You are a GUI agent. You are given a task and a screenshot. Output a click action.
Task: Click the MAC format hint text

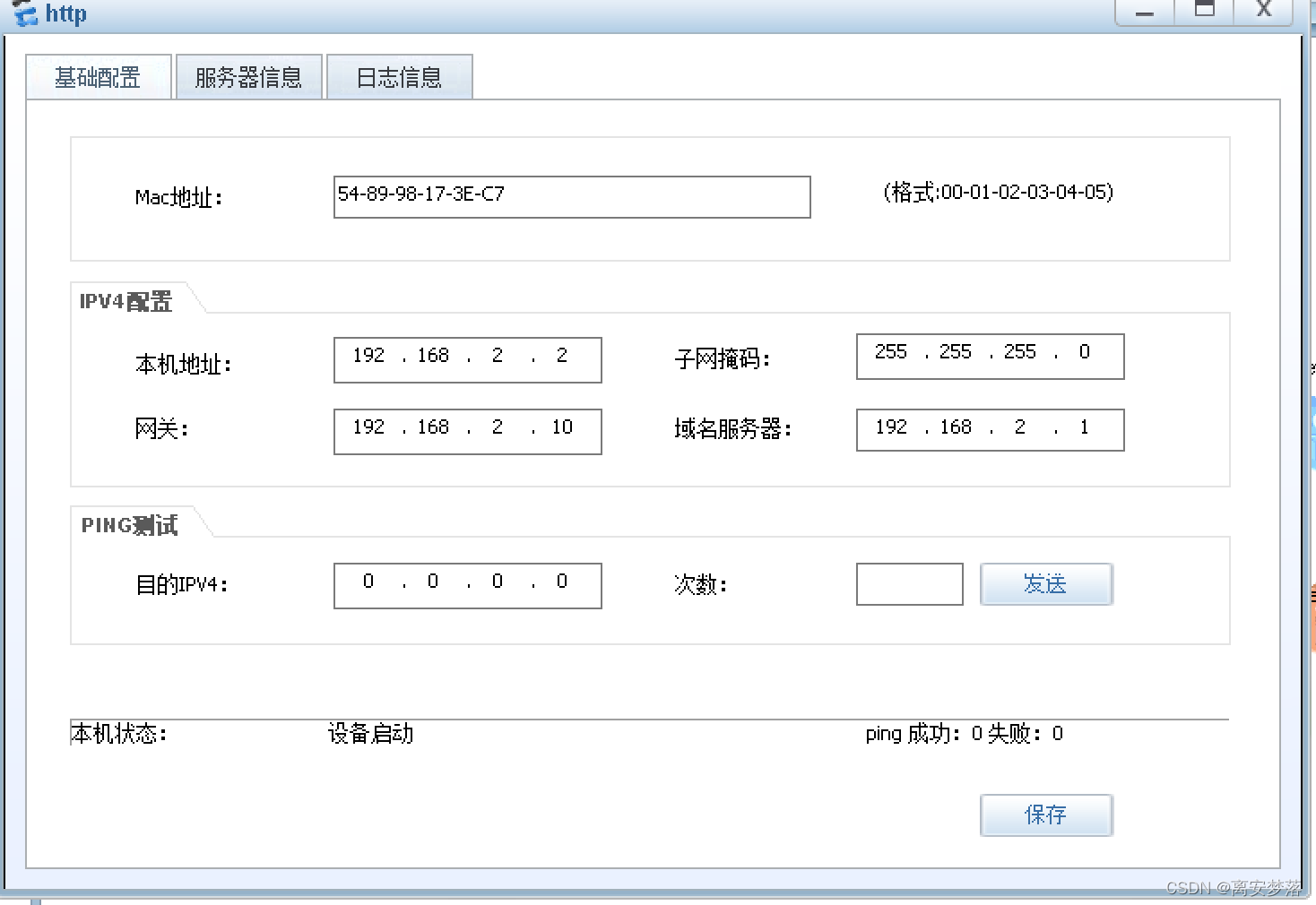(x=999, y=192)
